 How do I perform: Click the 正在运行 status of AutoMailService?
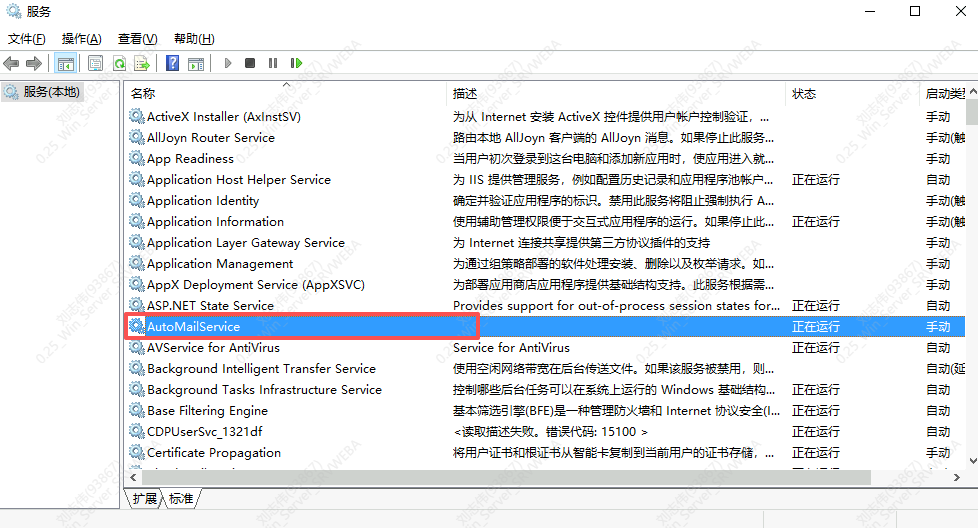click(816, 327)
